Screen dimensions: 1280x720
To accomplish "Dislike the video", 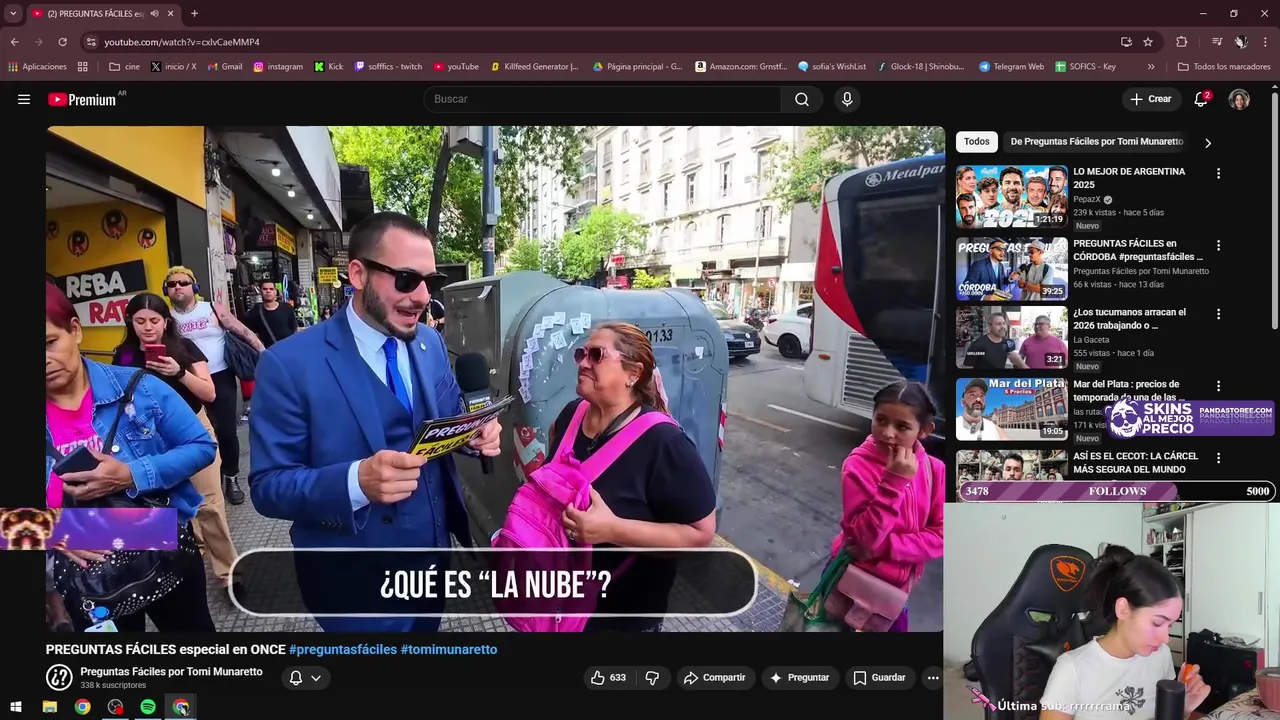I will pos(652,678).
